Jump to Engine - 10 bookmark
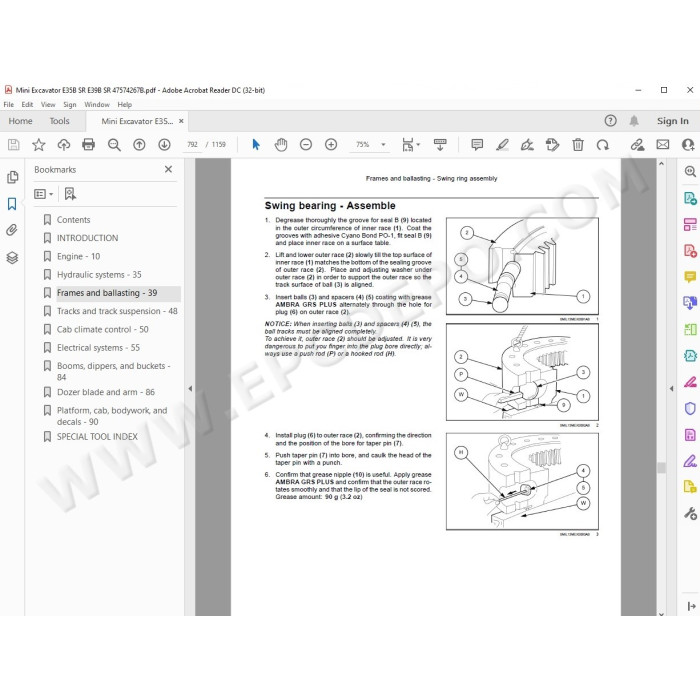Viewport: 700px width, 700px height. (x=78, y=256)
